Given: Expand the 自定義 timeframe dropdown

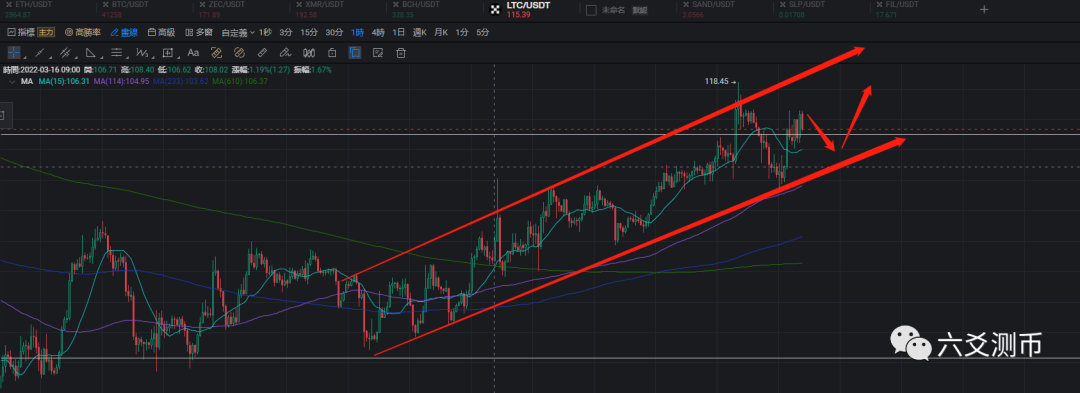Looking at the screenshot, I should pos(238,32).
